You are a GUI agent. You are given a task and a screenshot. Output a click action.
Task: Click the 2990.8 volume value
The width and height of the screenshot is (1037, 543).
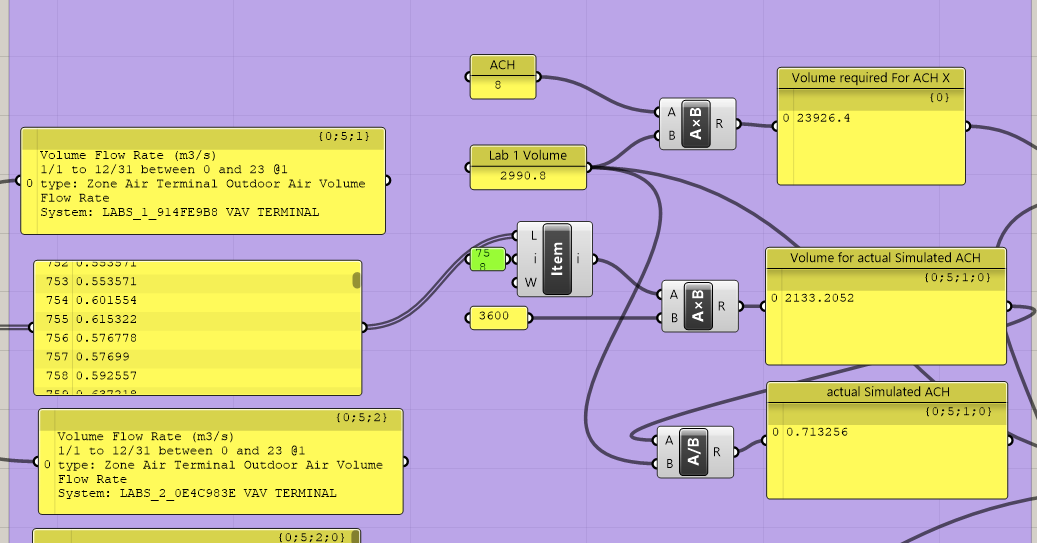tap(528, 177)
